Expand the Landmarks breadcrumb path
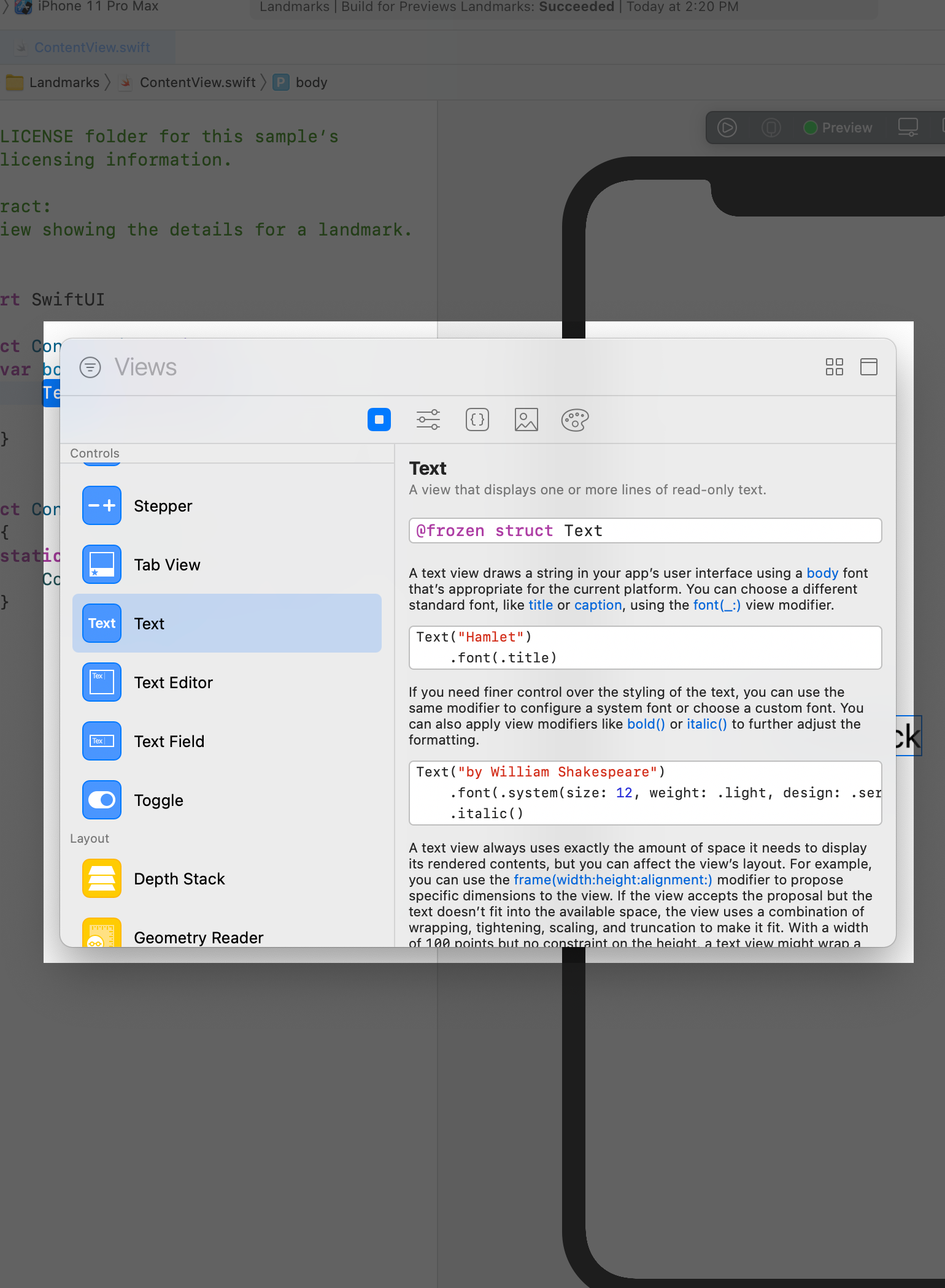 [x=64, y=82]
